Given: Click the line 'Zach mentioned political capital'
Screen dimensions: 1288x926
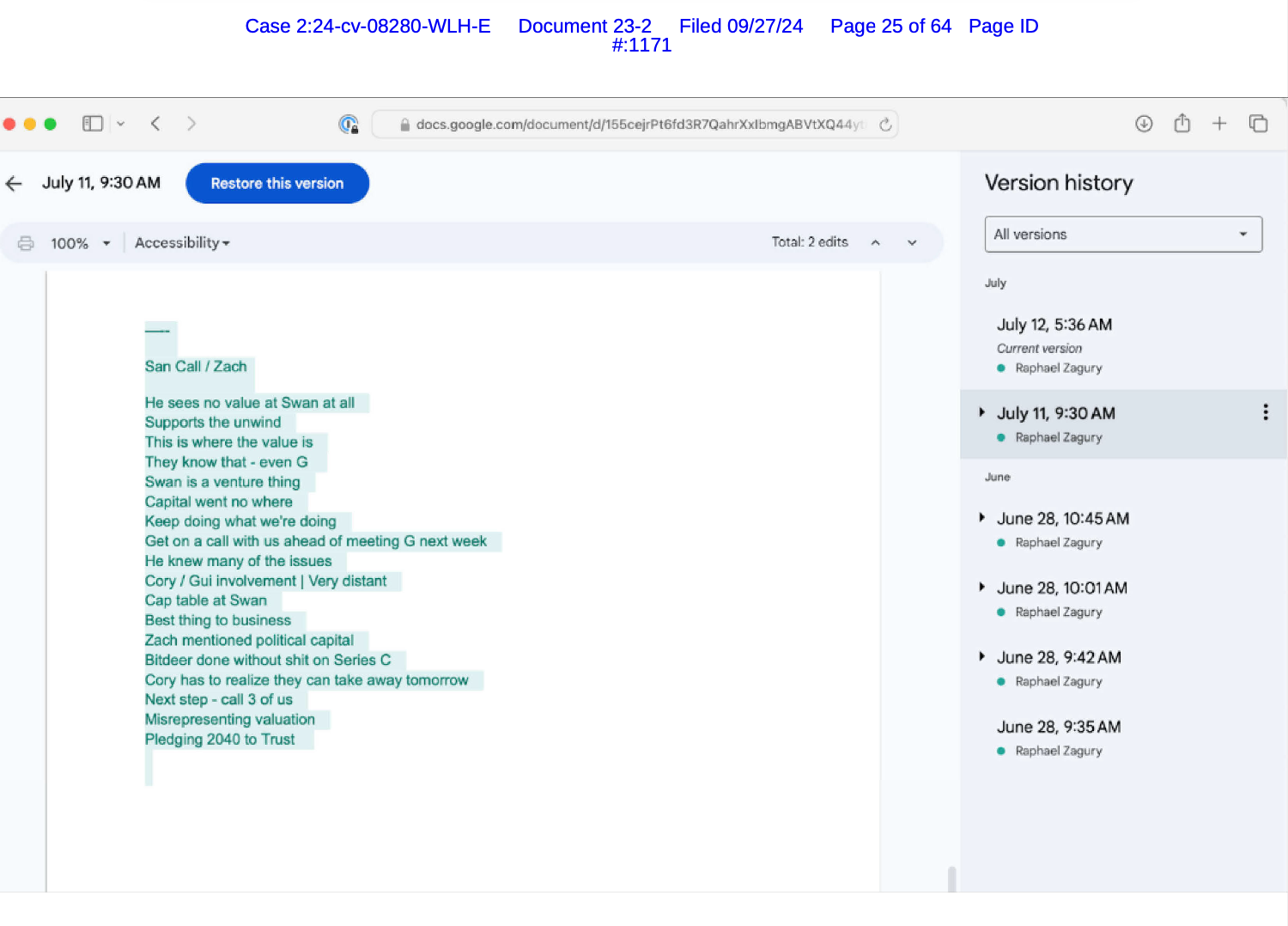Looking at the screenshot, I should [x=249, y=641].
